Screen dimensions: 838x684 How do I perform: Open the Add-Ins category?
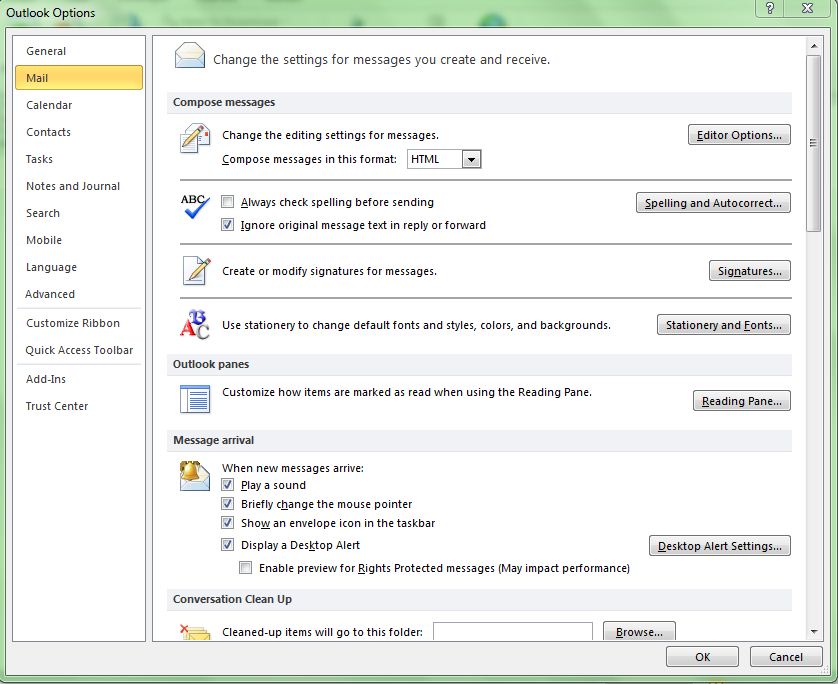click(x=79, y=379)
